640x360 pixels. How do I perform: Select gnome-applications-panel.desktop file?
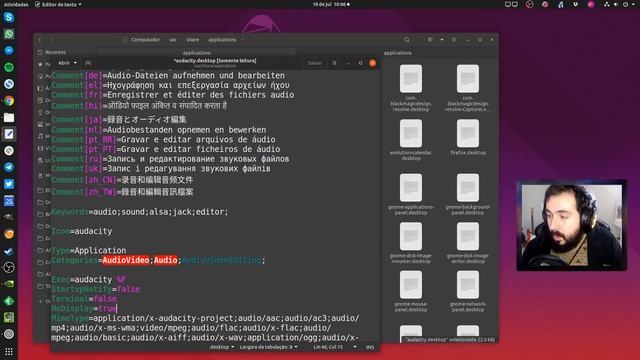411,194
